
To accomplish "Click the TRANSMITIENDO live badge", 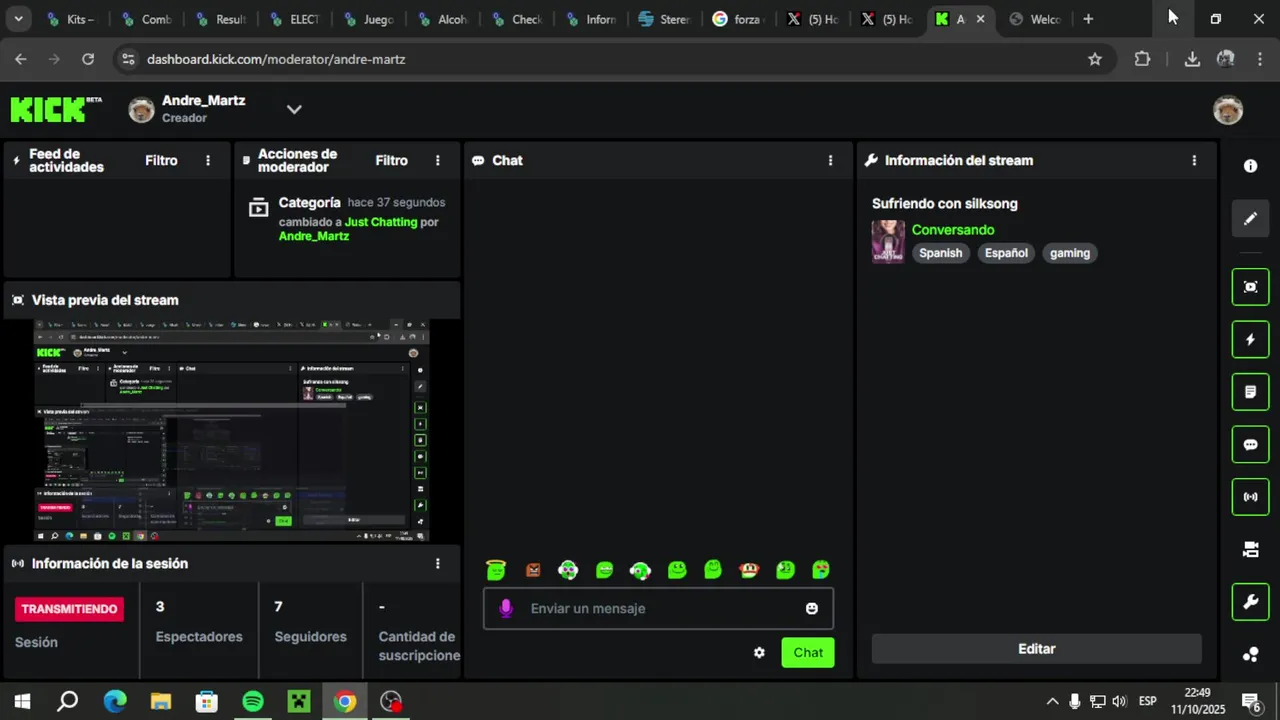I will [x=69, y=609].
